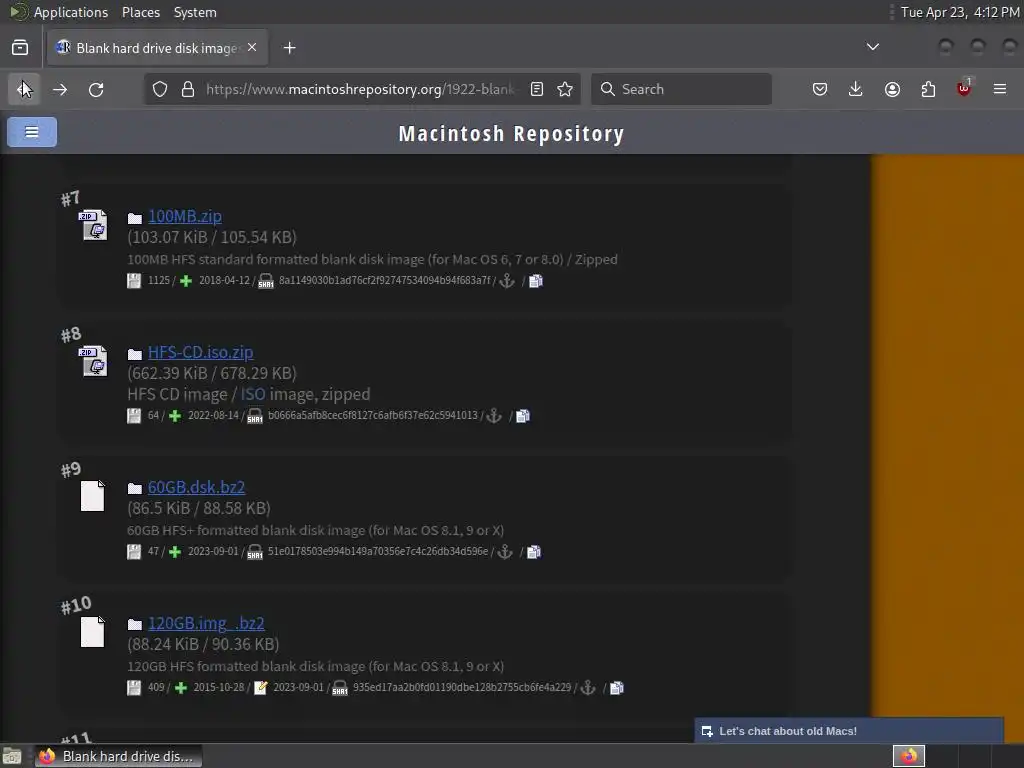
Task: Select the Blank hard drive disk image tab
Action: click(x=157, y=48)
